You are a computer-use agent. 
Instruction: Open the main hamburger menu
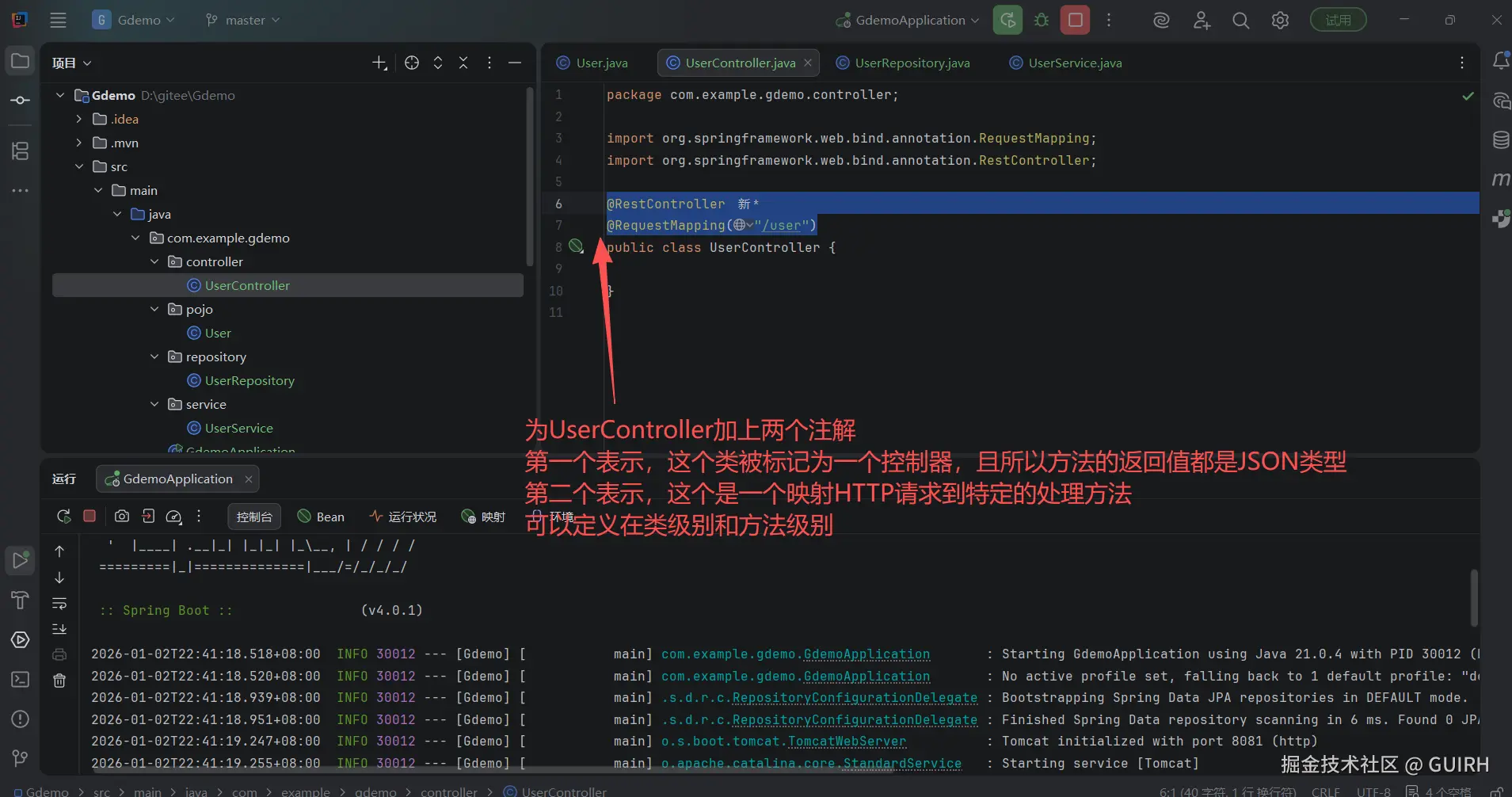(58, 20)
